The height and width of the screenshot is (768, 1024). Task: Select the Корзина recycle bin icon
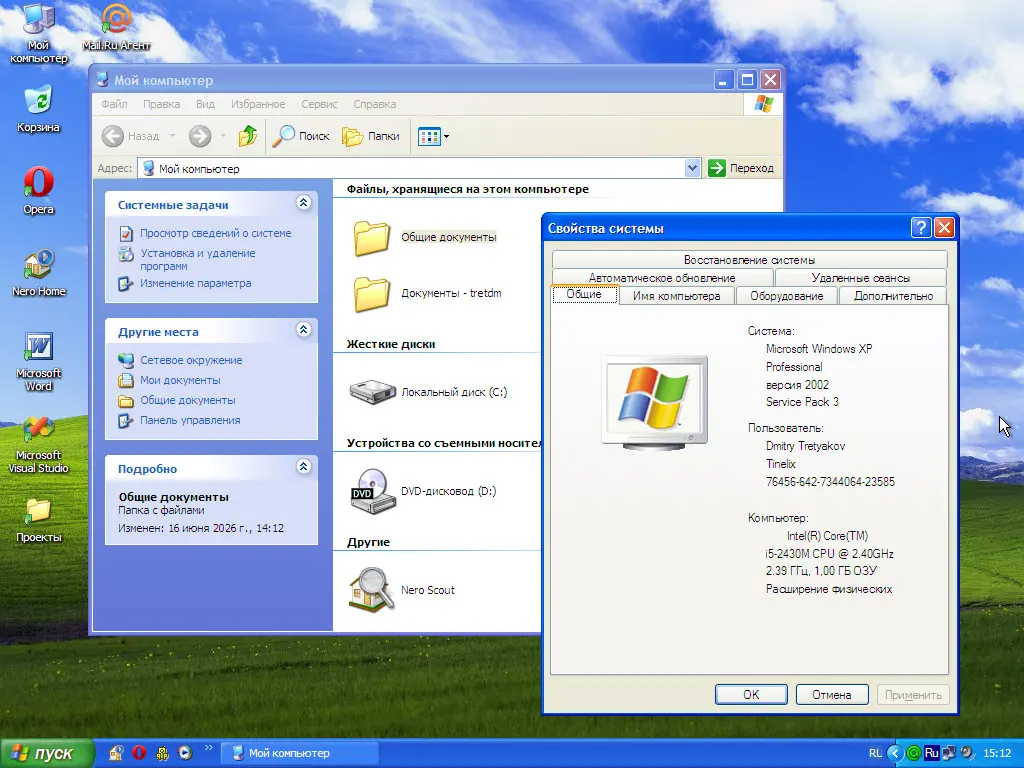[x=38, y=108]
